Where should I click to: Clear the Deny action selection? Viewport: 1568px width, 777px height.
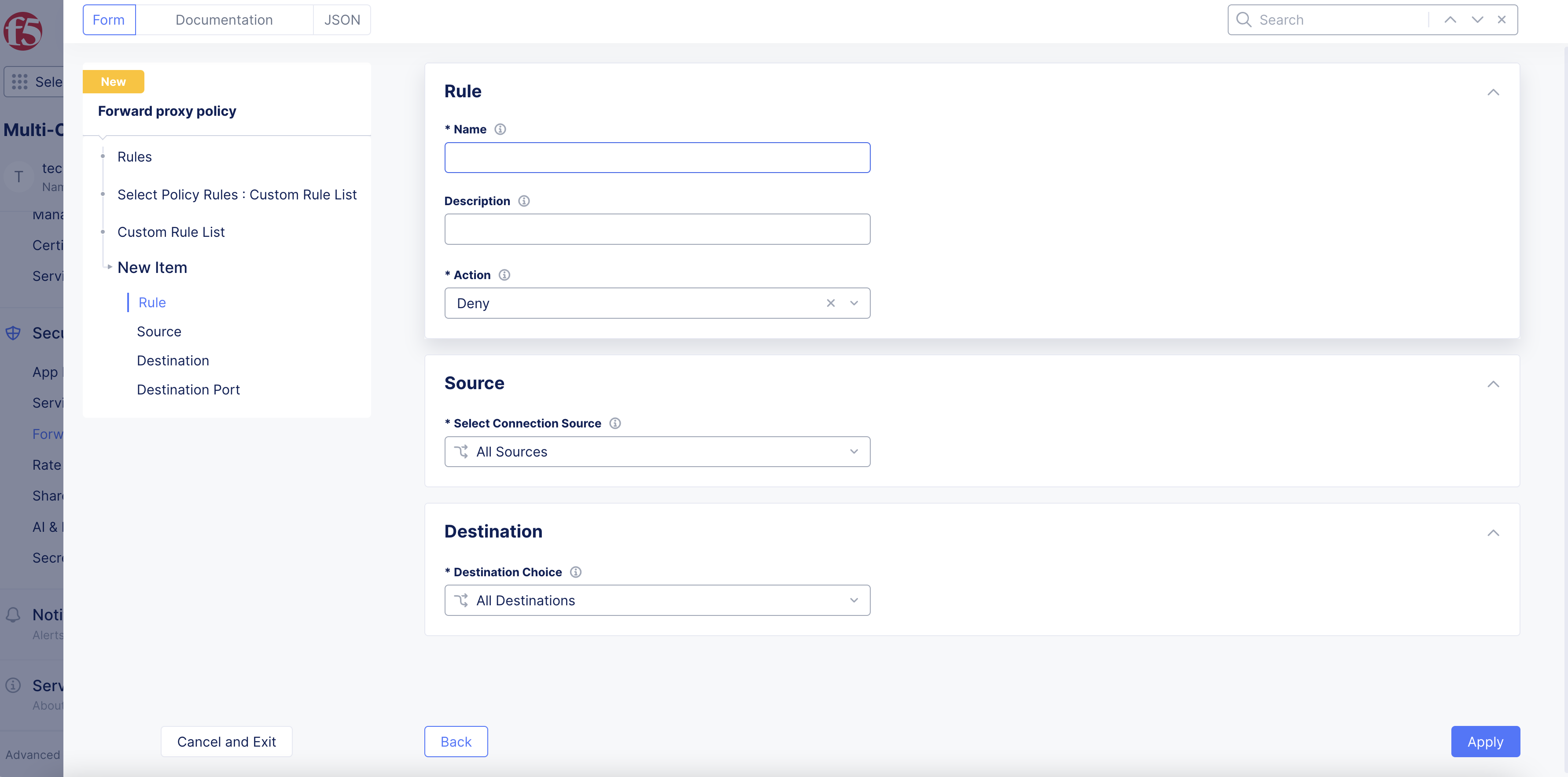tap(830, 303)
